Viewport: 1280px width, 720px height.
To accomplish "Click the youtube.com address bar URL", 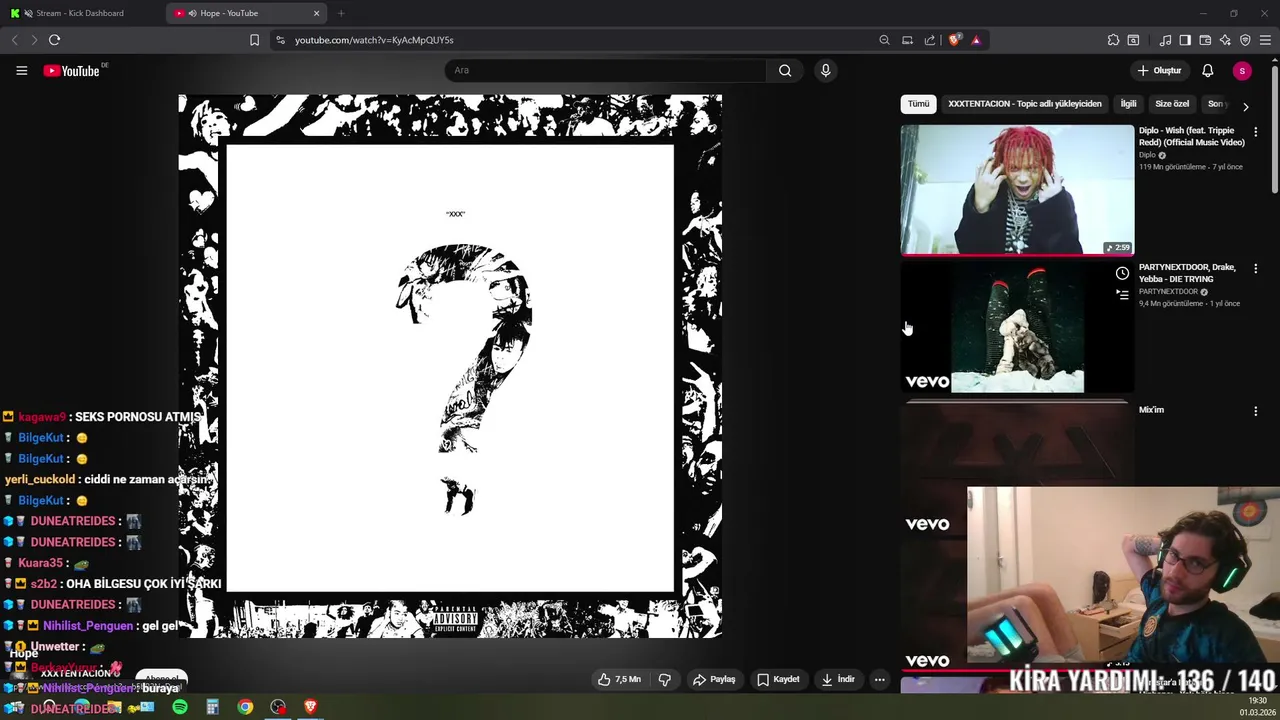I will point(374,40).
